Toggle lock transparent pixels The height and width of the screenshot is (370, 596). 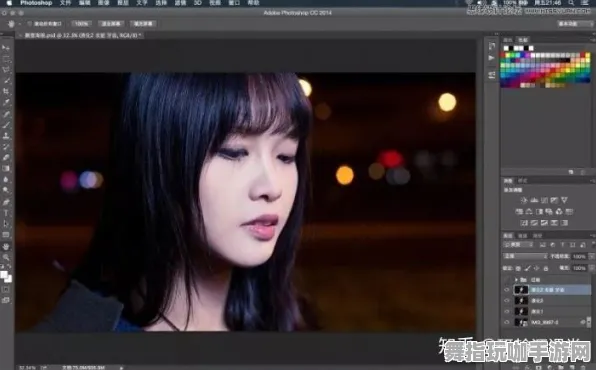point(518,268)
